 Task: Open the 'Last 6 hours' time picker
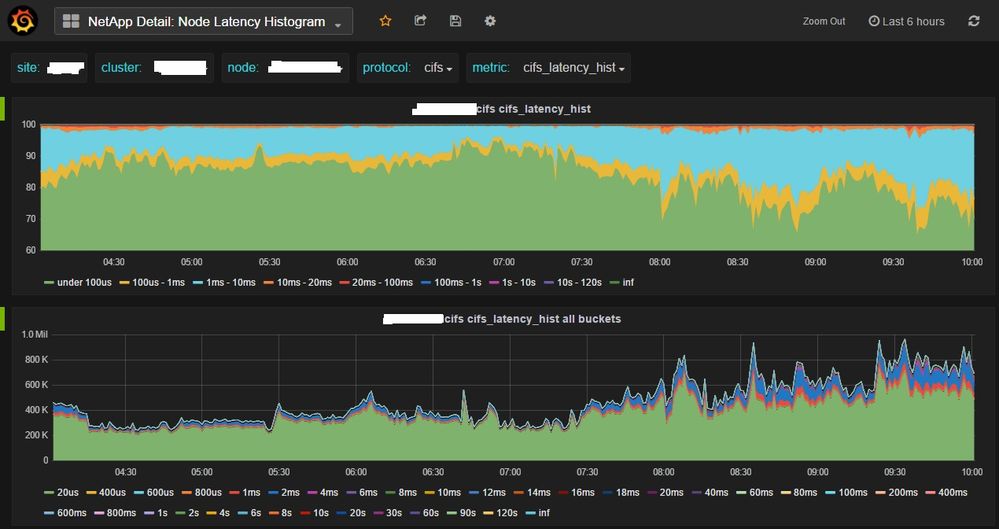(906, 21)
